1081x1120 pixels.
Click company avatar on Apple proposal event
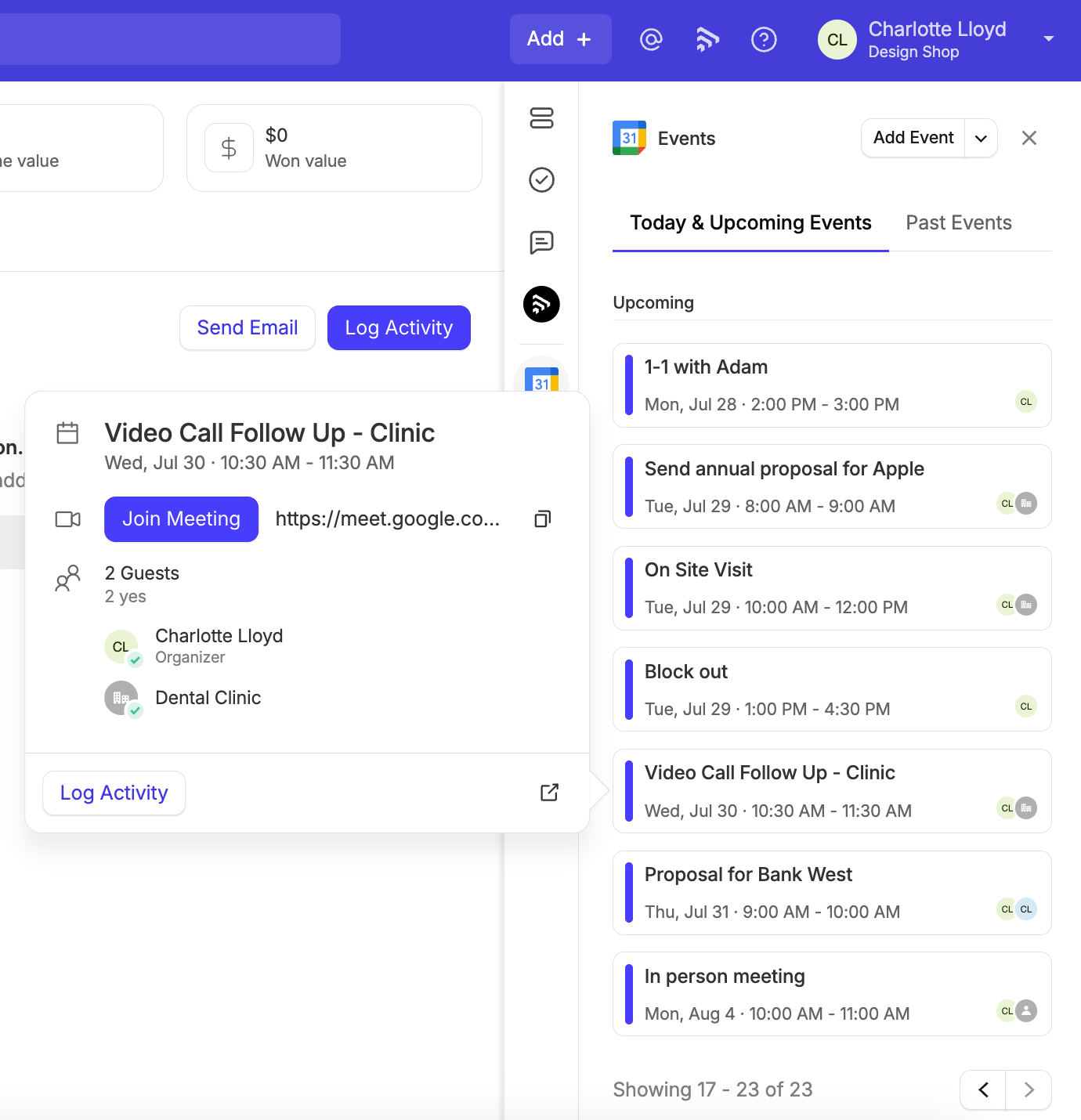click(1027, 503)
